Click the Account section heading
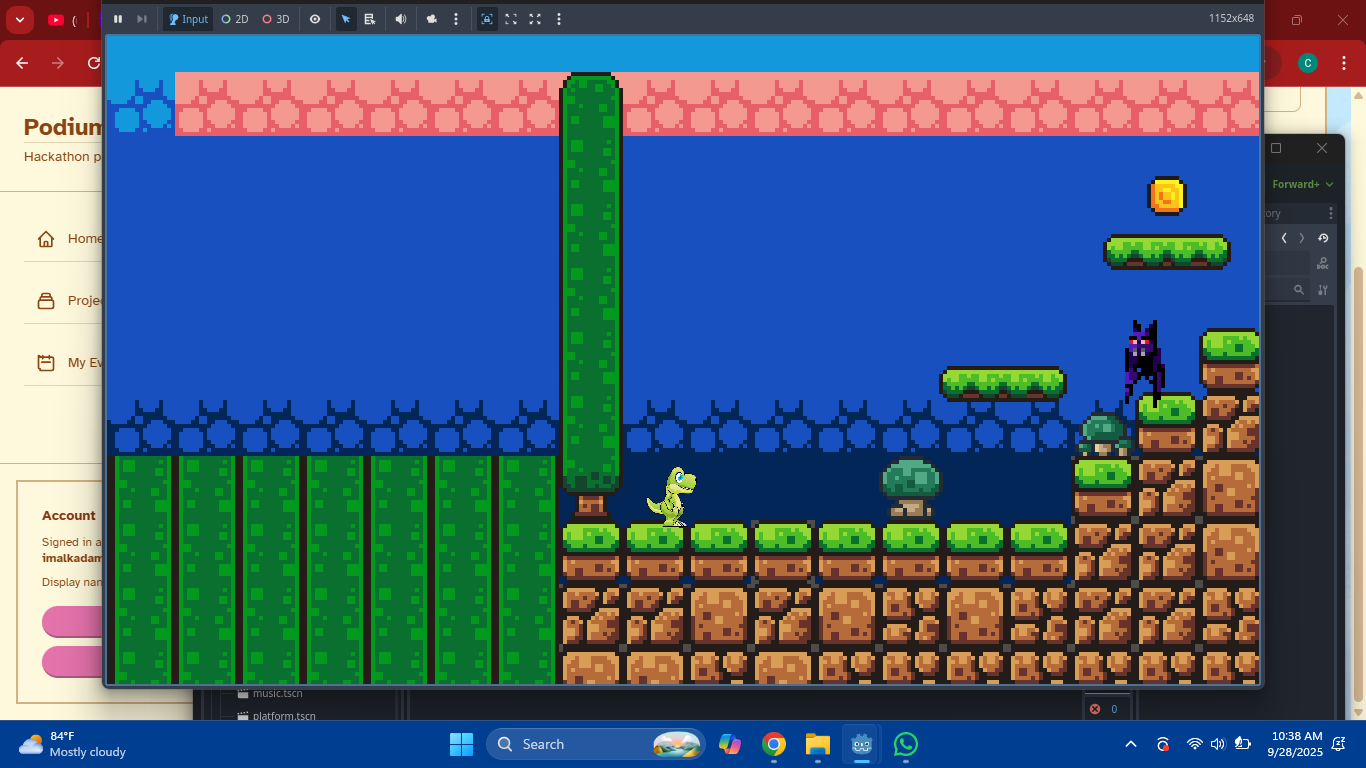Image resolution: width=1366 pixels, height=768 pixels. point(69,516)
